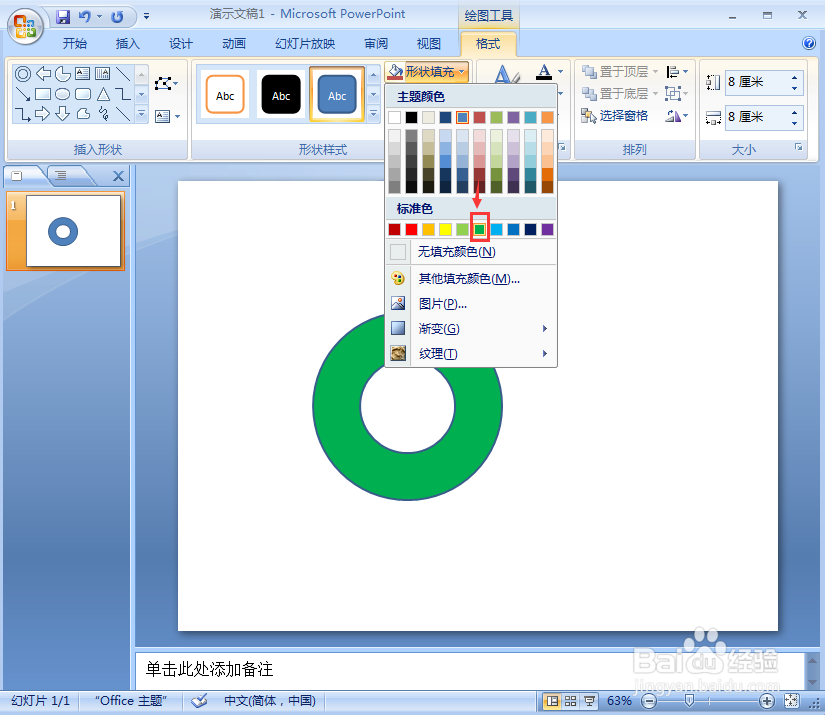Open the 视图 (View) tab

429,44
